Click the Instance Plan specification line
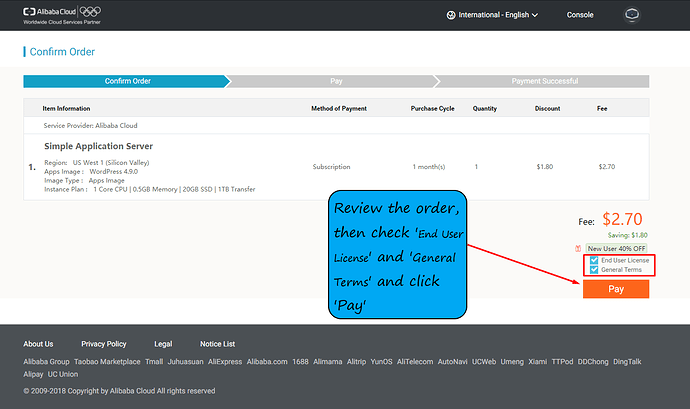Screen dimensions: 690x409 tap(149, 189)
